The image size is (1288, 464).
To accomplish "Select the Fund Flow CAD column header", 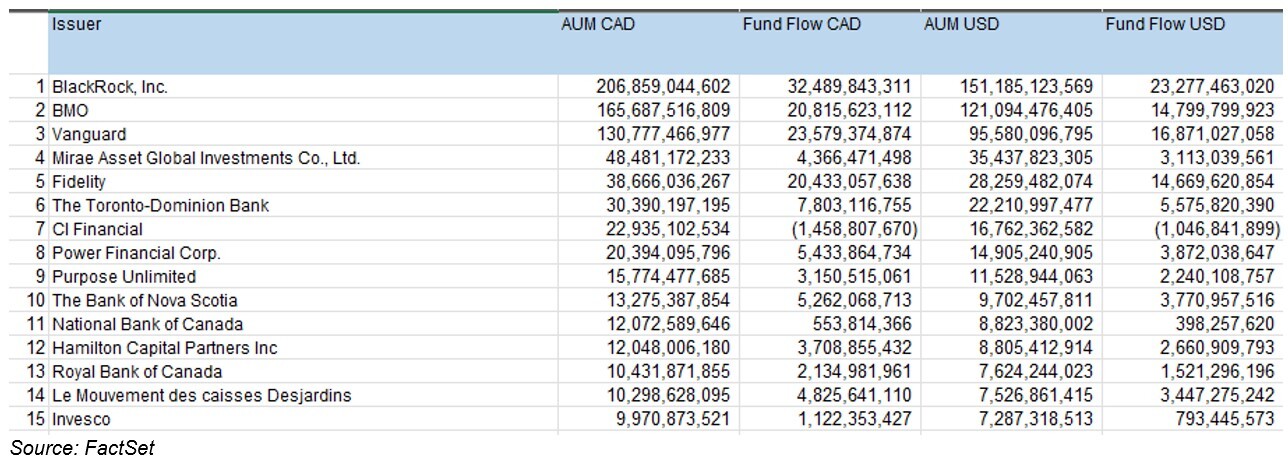I will pos(830,44).
